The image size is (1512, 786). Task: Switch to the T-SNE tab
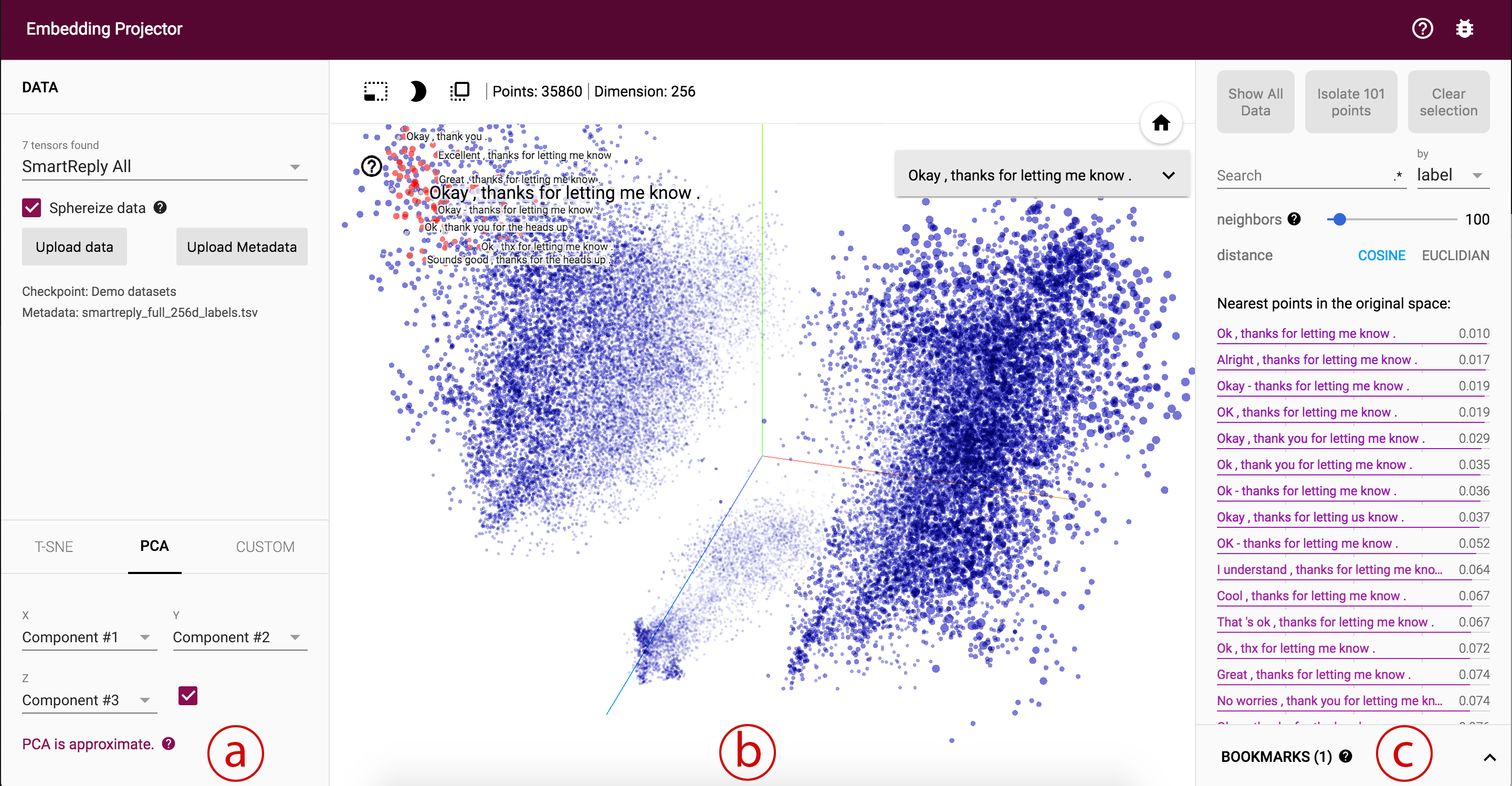54,547
